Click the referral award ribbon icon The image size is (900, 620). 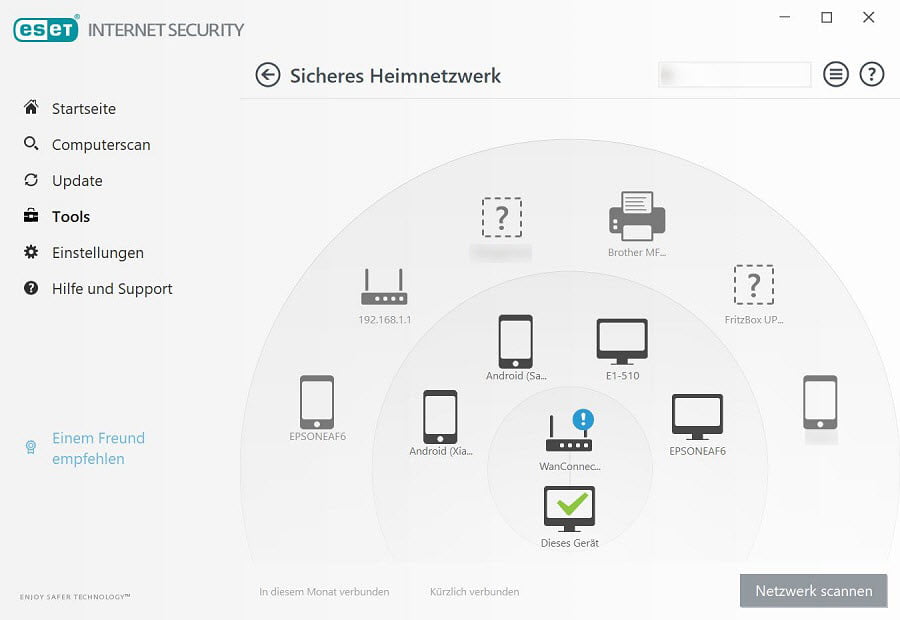coord(31,447)
